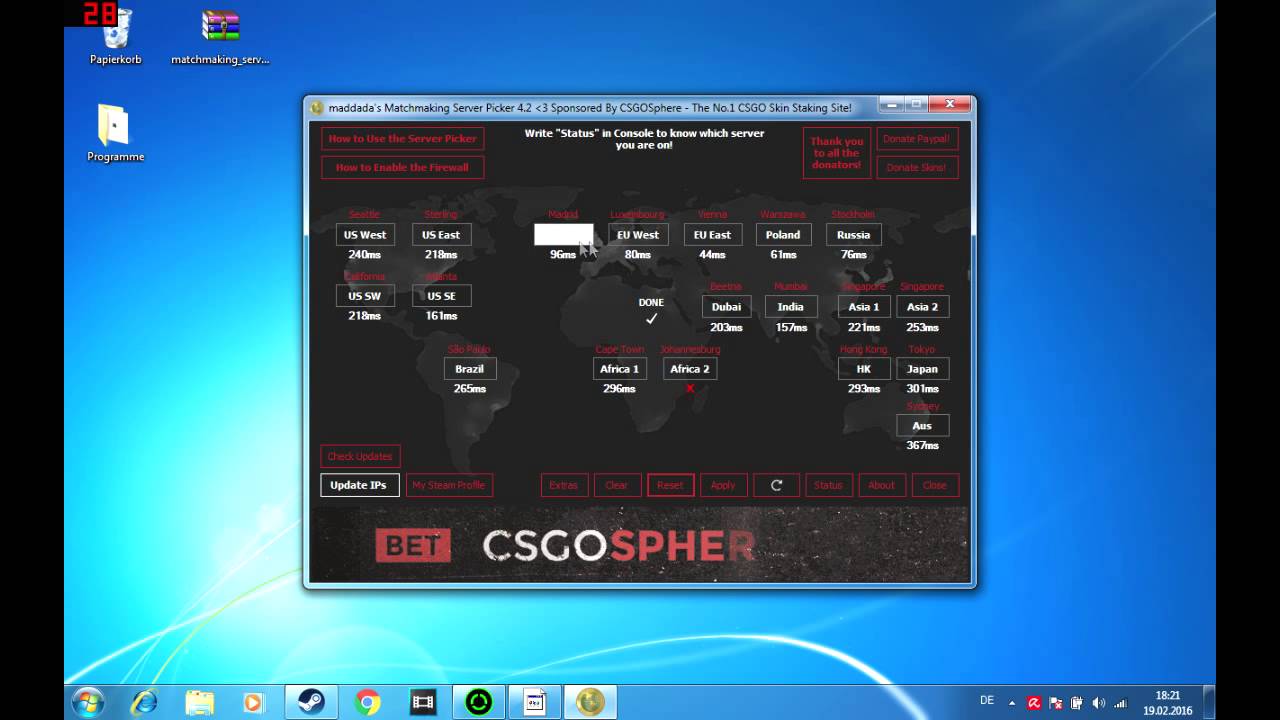This screenshot has width=1280, height=720.
Task: Open Google Chrome from taskbar
Action: 367,703
